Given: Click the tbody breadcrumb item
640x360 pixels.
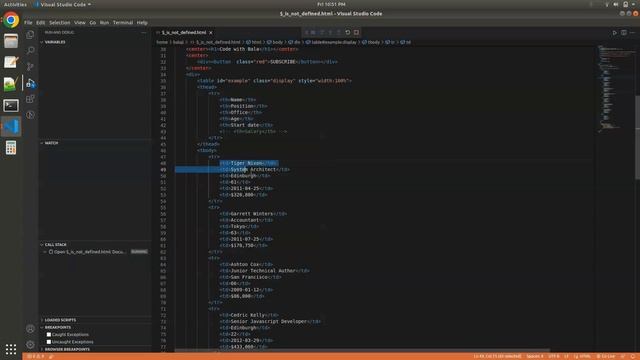Looking at the screenshot, I should [x=371, y=42].
